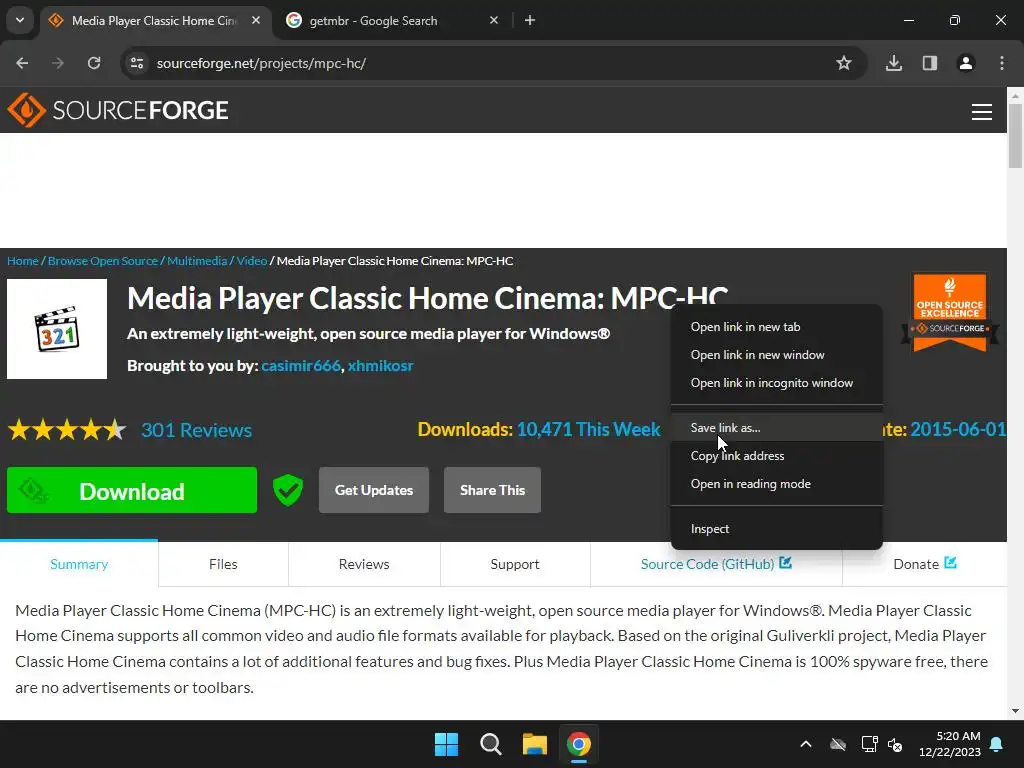Image resolution: width=1024 pixels, height=768 pixels.
Task: Click the browser forward arrow
Action: tap(58, 63)
